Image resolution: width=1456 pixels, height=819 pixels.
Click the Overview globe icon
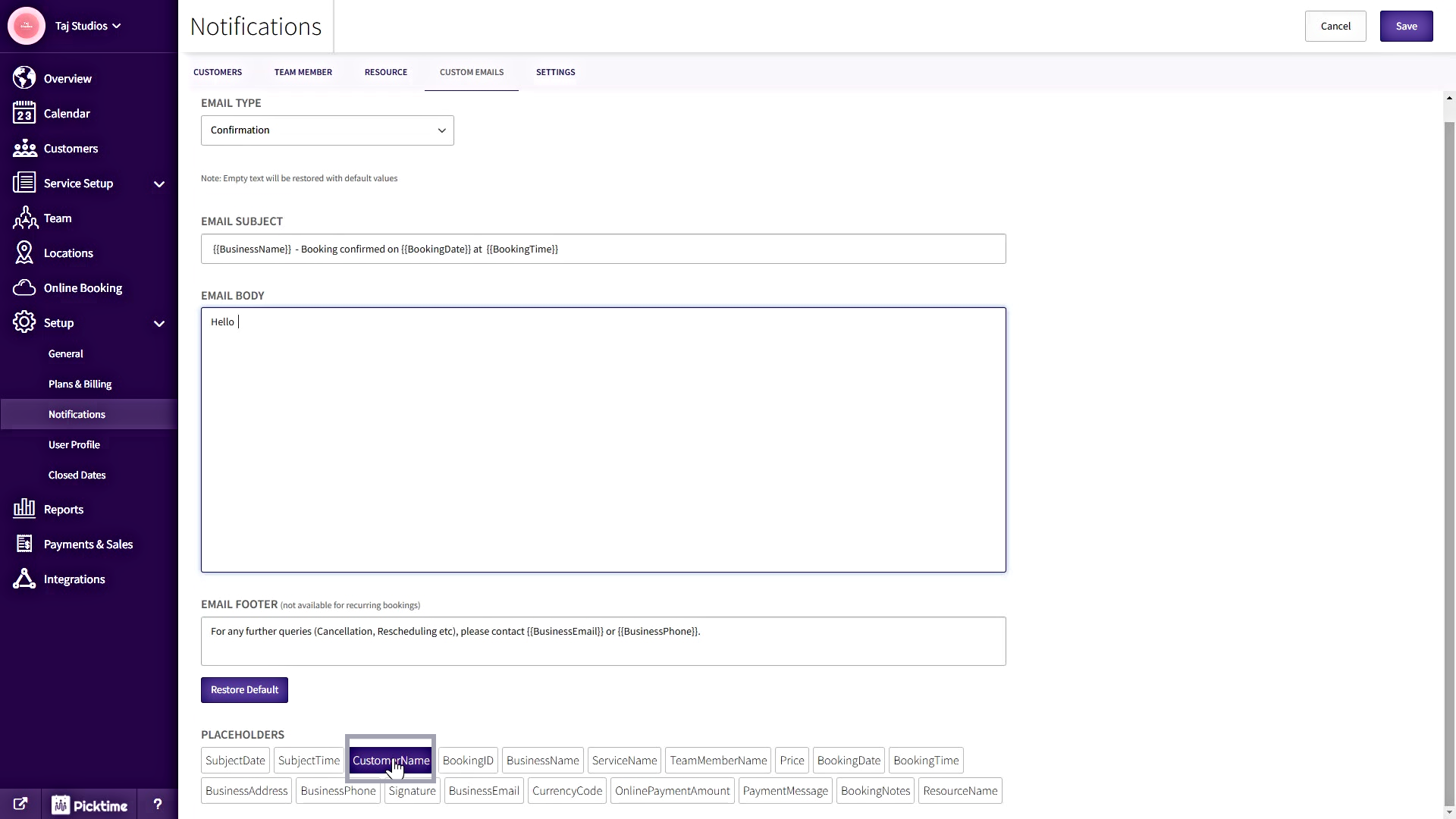[x=24, y=78]
